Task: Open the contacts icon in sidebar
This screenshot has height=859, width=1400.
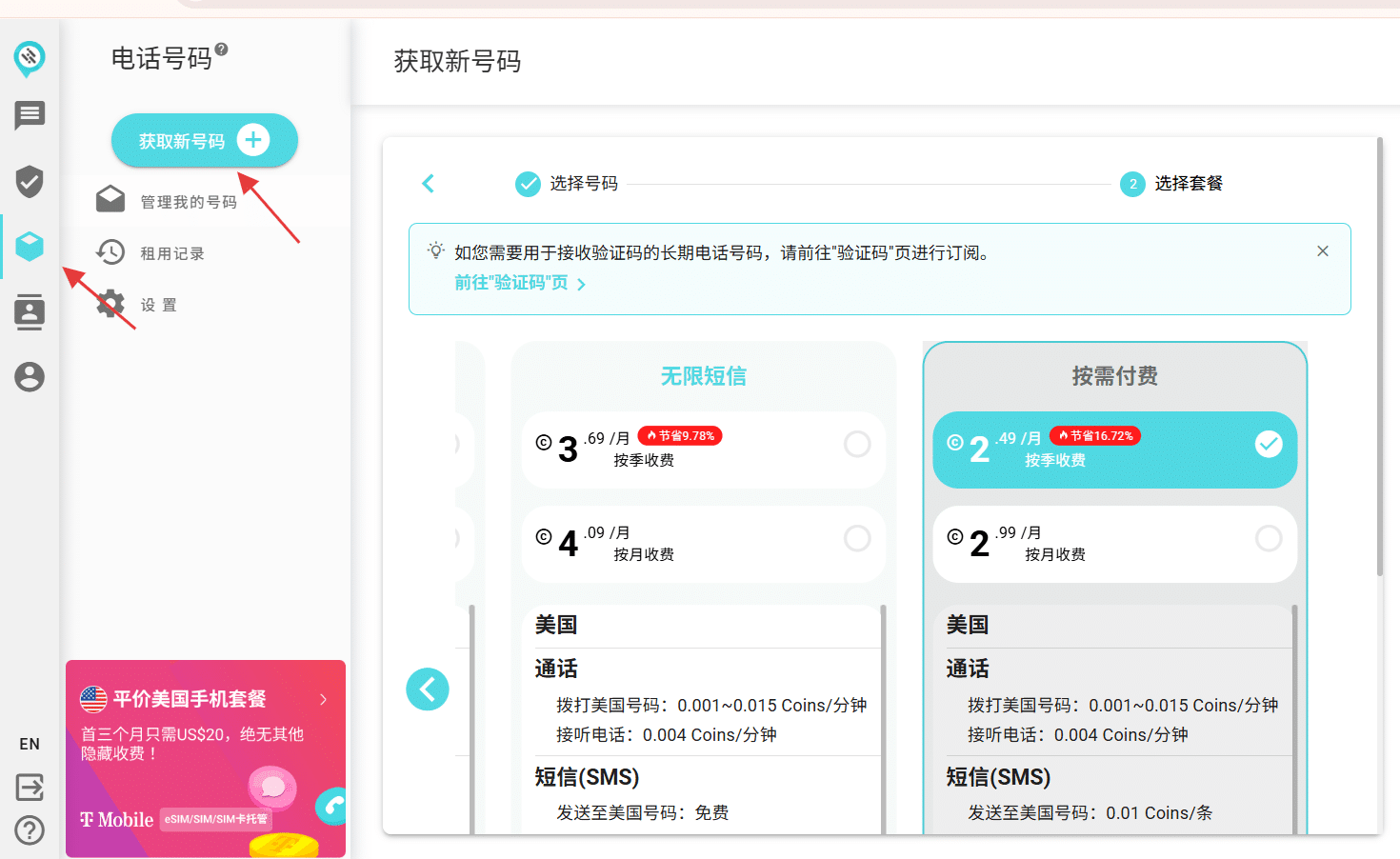Action: click(x=30, y=311)
